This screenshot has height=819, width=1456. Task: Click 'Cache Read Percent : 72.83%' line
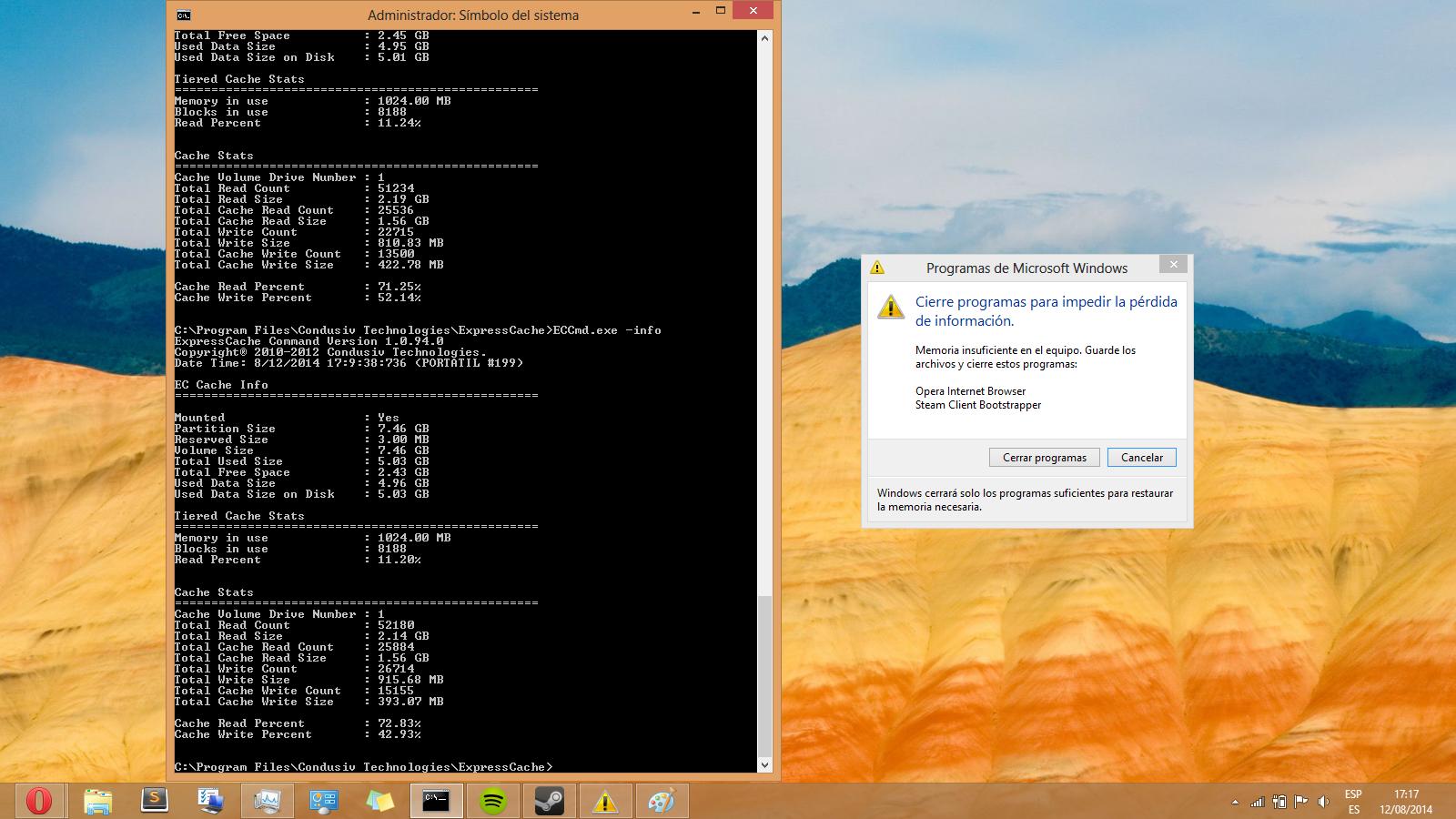click(x=297, y=723)
